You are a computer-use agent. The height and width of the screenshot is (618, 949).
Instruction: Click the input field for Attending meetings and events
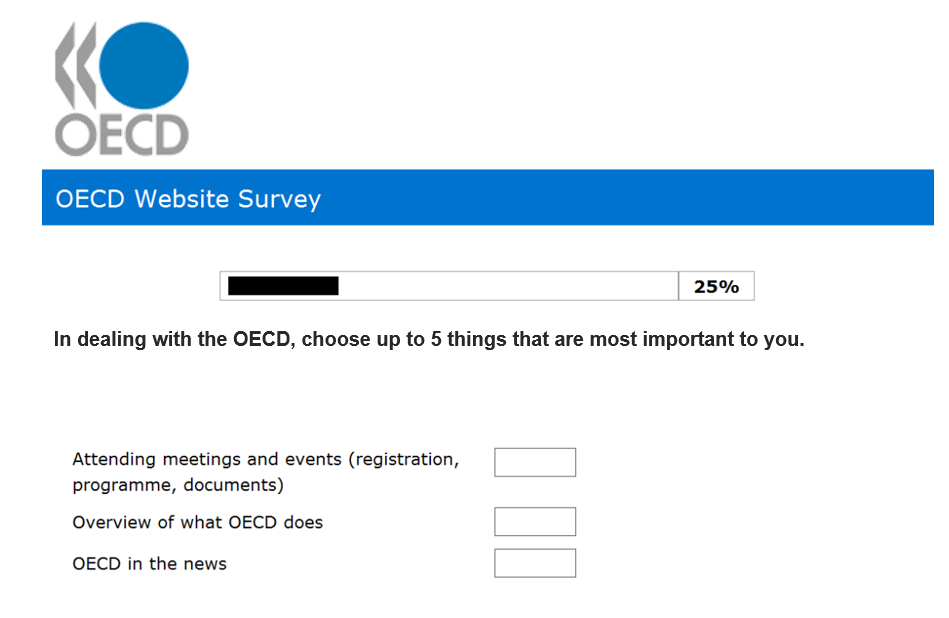[535, 461]
